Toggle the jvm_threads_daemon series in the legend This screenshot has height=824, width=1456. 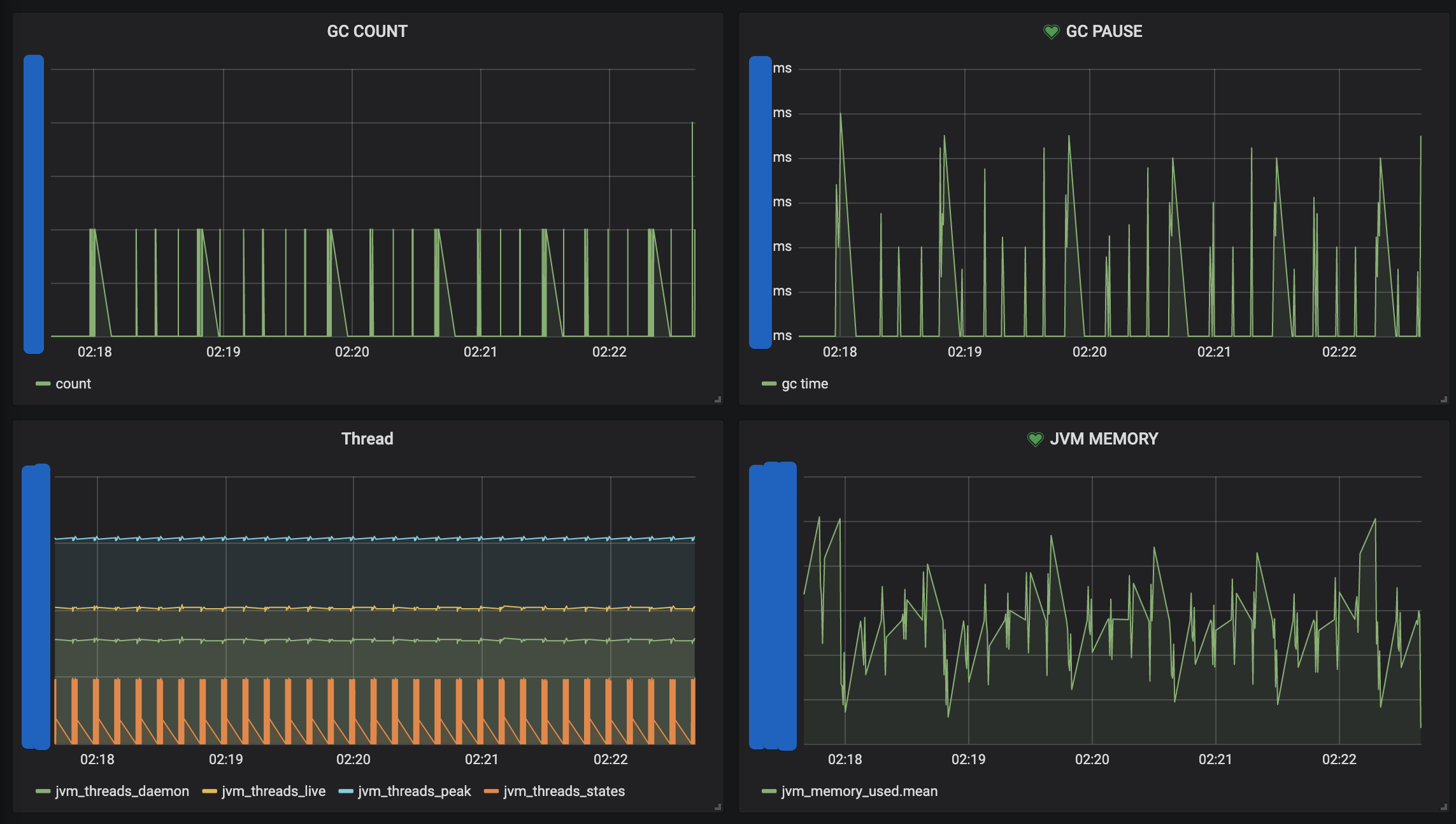[x=122, y=791]
